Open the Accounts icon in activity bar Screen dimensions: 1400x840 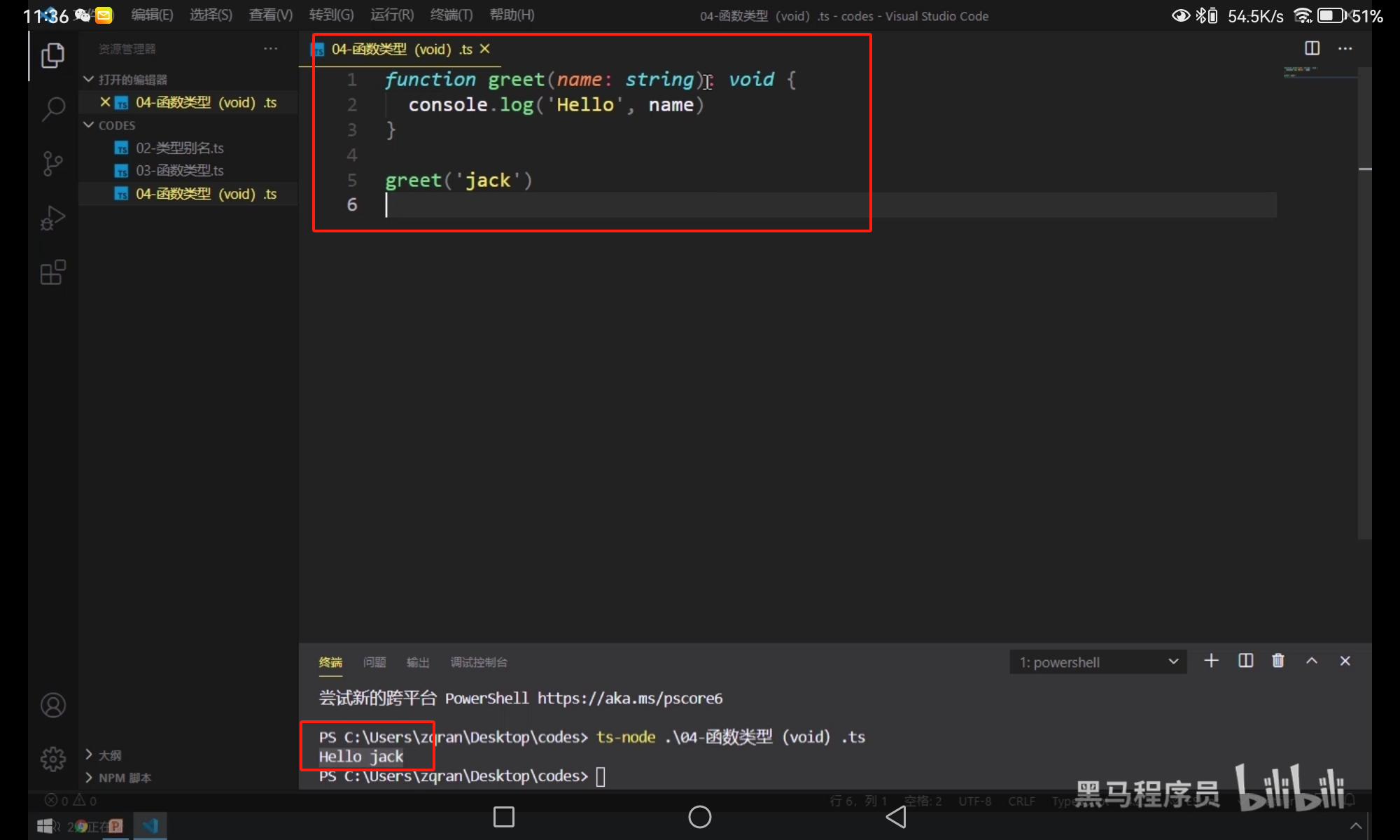[52, 705]
